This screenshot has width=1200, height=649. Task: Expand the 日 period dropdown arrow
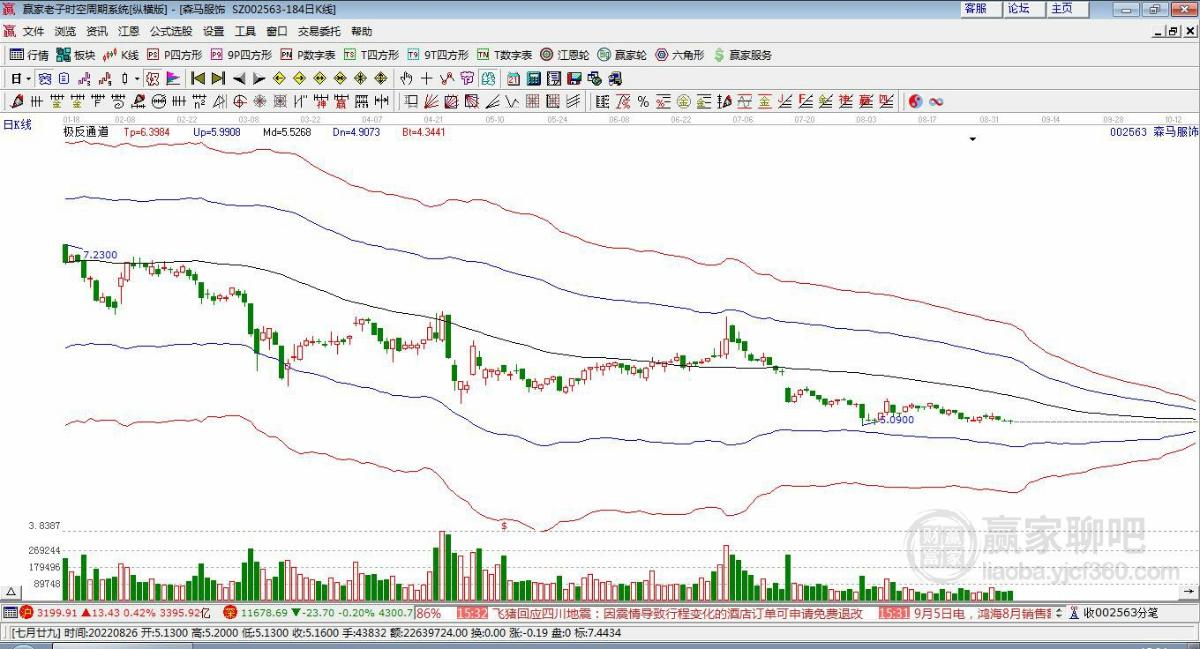coord(28,78)
